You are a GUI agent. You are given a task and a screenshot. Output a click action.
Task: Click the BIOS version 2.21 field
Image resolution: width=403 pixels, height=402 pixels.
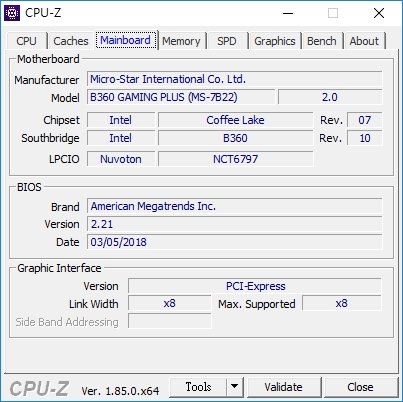coord(235,224)
